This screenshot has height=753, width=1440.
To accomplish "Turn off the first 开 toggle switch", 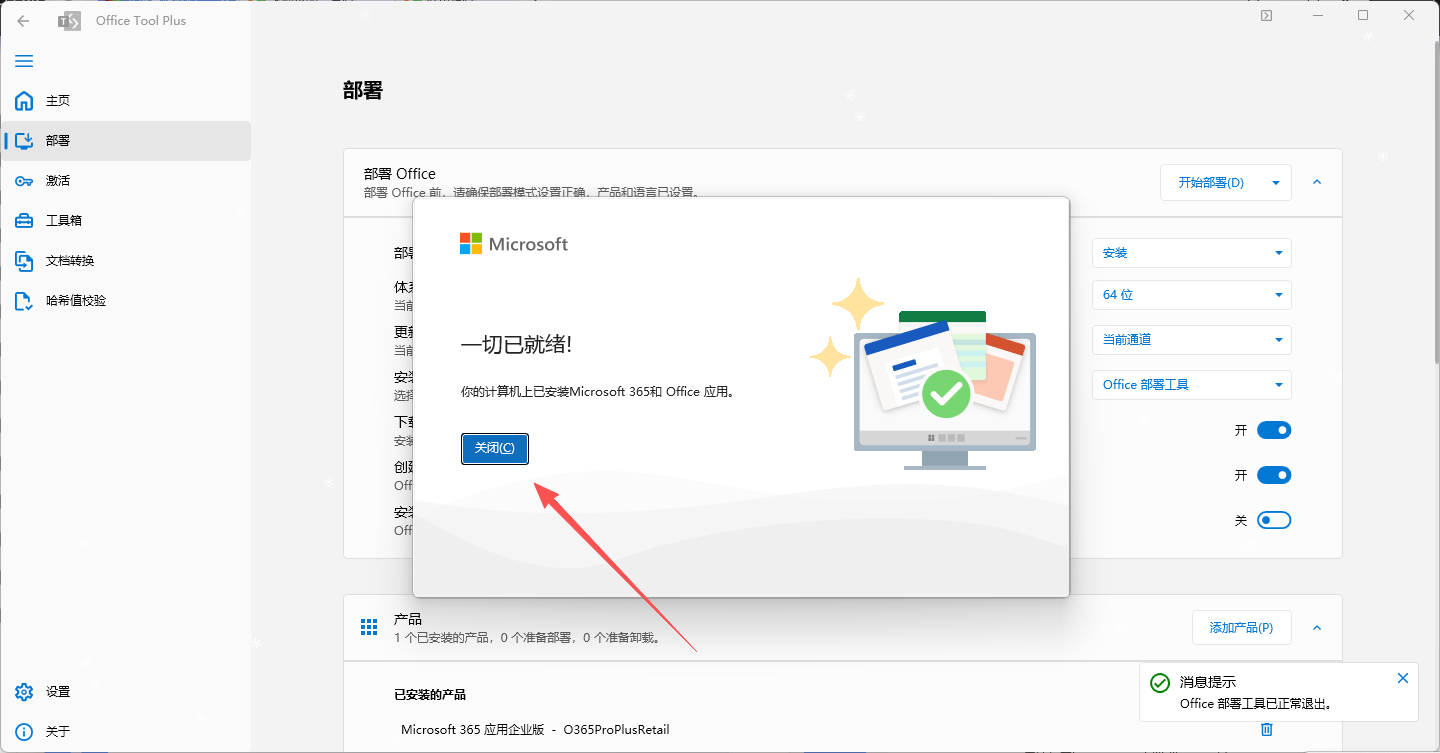I will coord(1274,429).
